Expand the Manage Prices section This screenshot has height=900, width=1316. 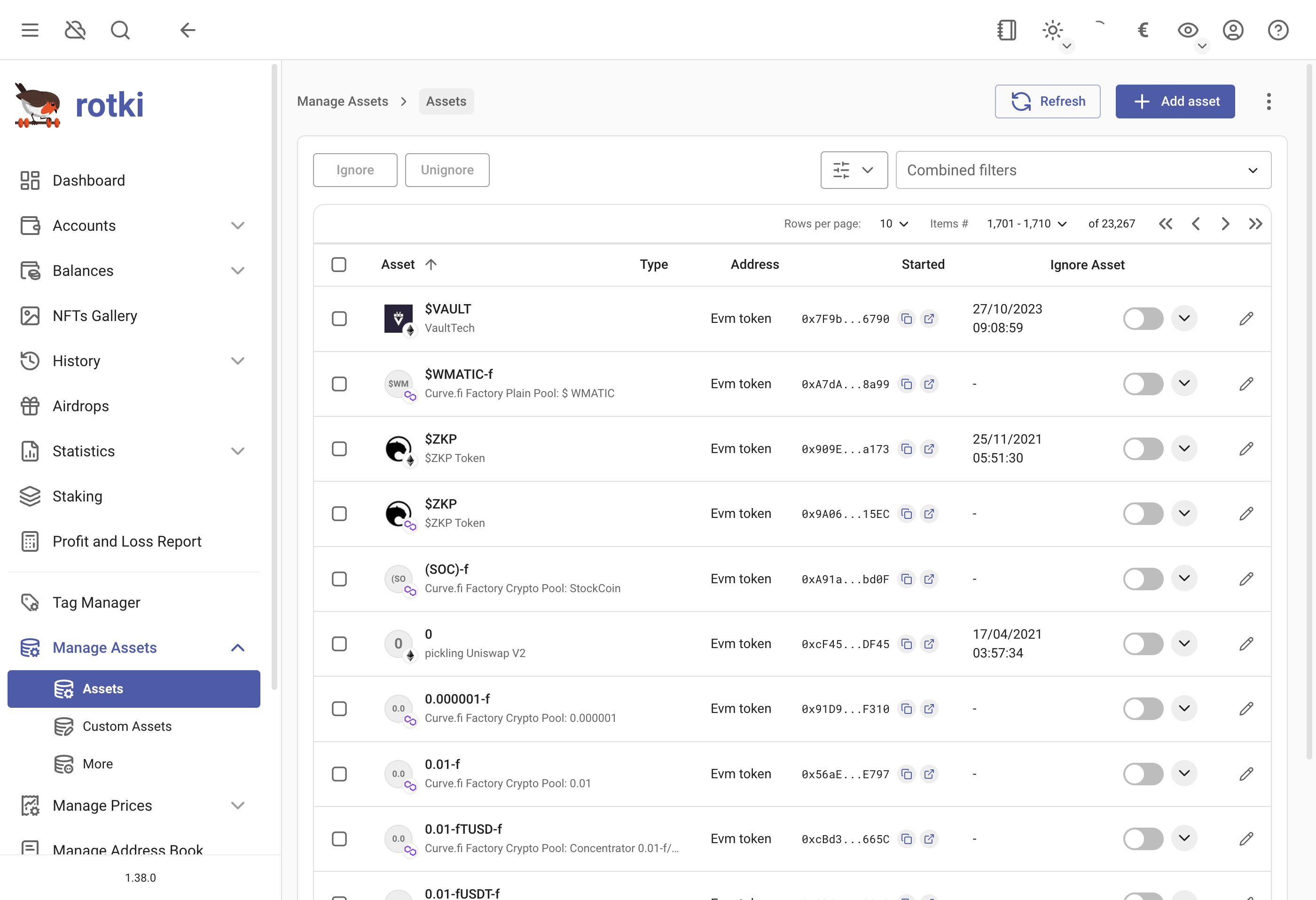(238, 806)
